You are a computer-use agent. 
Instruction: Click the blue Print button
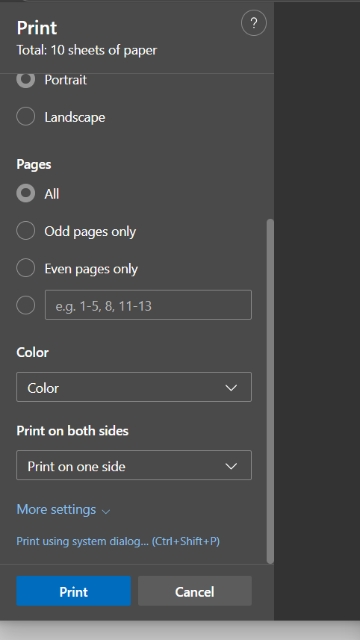[x=73, y=591]
